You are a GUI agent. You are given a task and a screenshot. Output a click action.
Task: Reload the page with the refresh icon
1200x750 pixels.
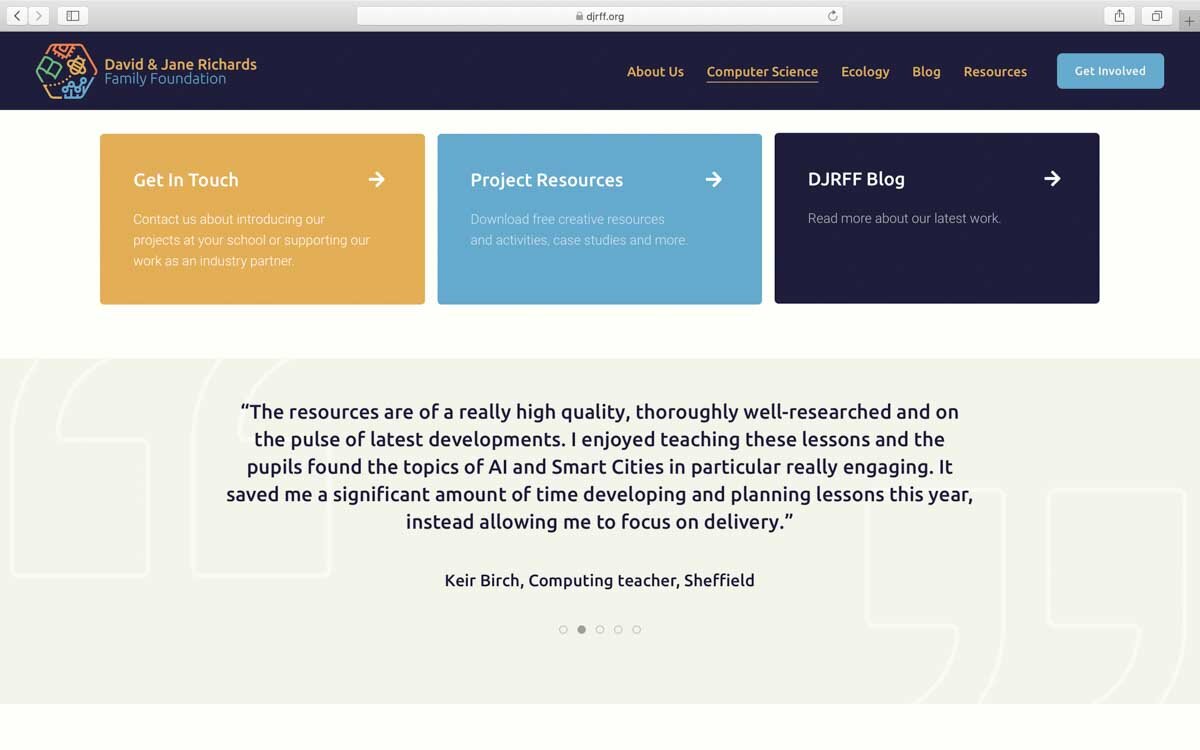coord(832,16)
